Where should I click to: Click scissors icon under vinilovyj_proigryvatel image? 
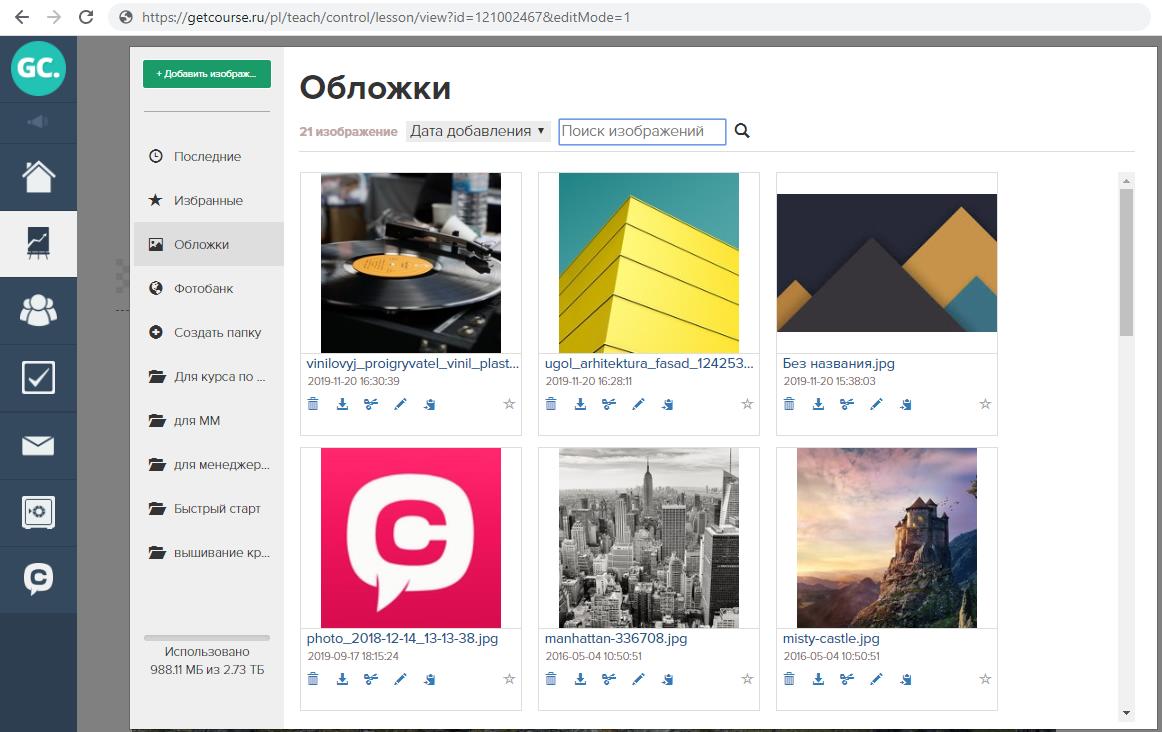tap(371, 404)
